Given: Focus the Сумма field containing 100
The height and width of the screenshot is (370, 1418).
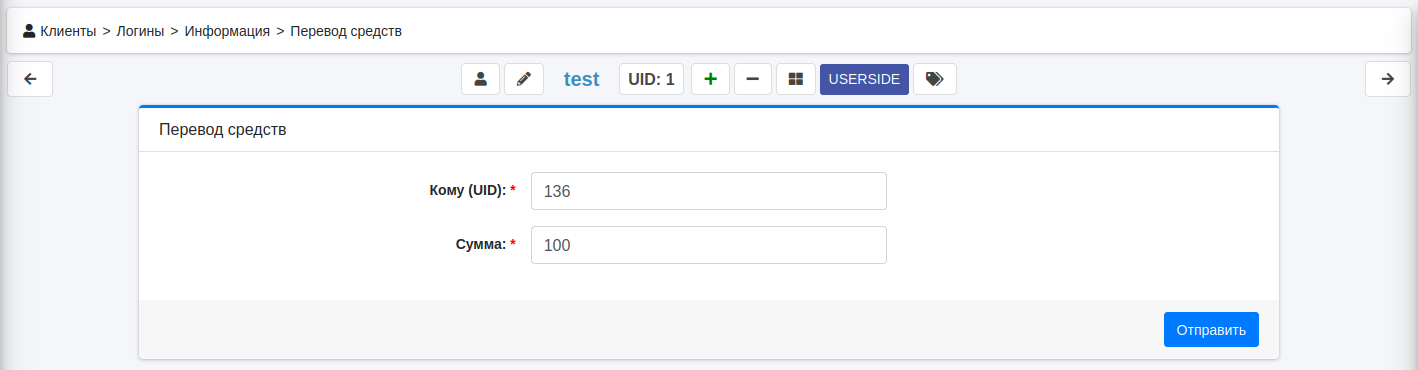Looking at the screenshot, I should coord(708,245).
